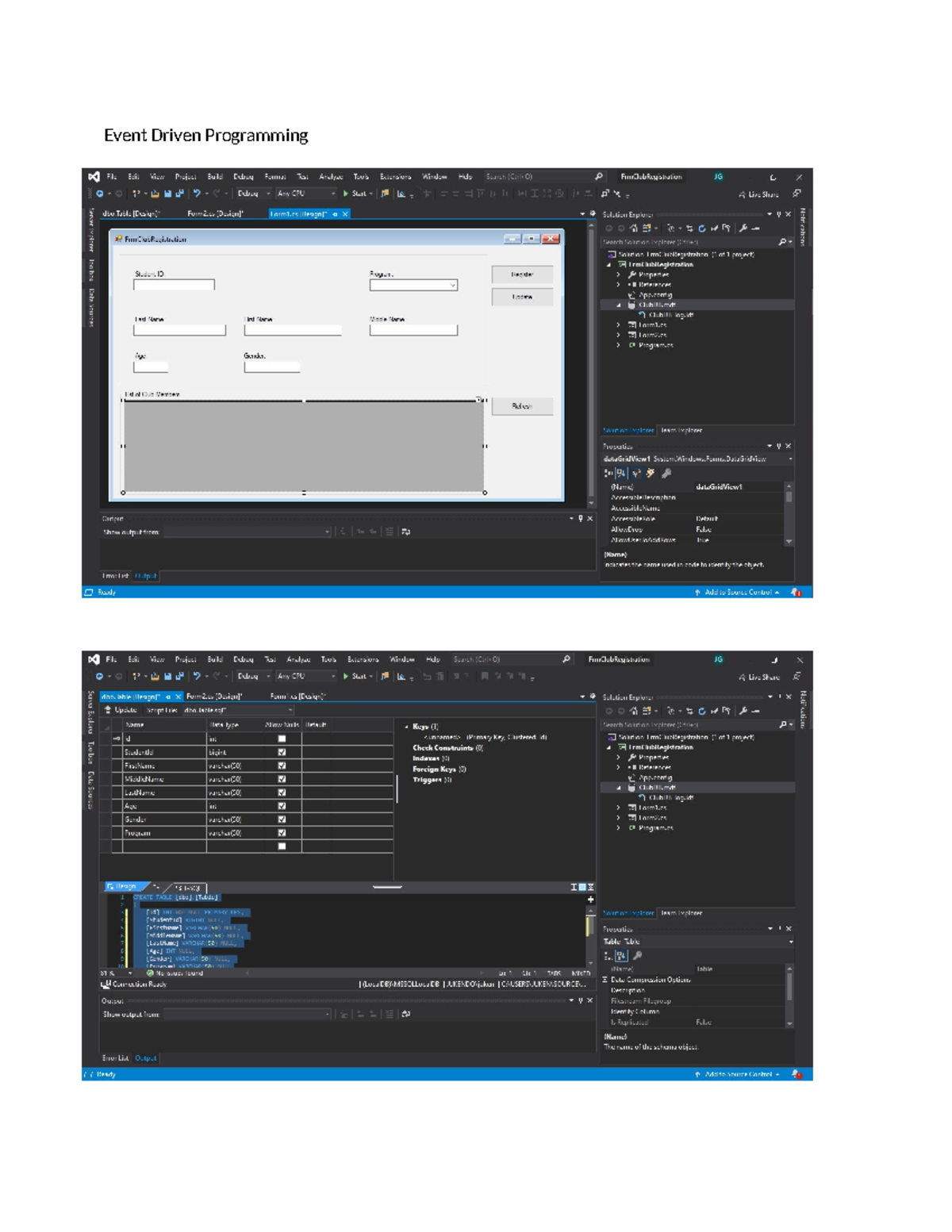Click search magnifier in bottom window title bar

click(566, 659)
